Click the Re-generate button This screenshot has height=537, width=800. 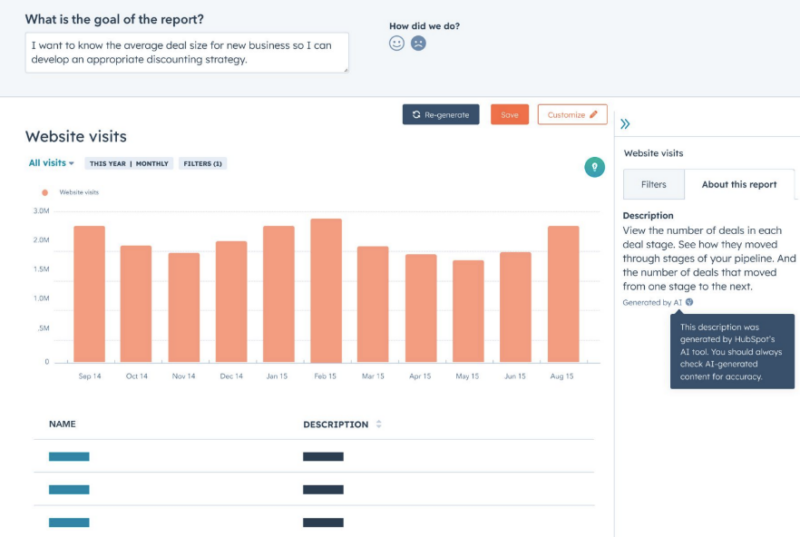click(x=441, y=115)
